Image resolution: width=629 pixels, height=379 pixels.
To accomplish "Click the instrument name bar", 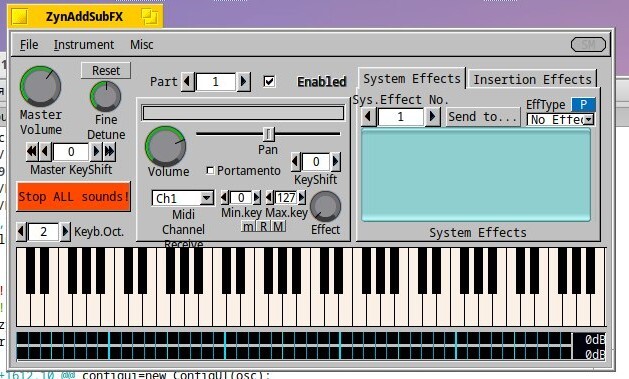I will [243, 113].
